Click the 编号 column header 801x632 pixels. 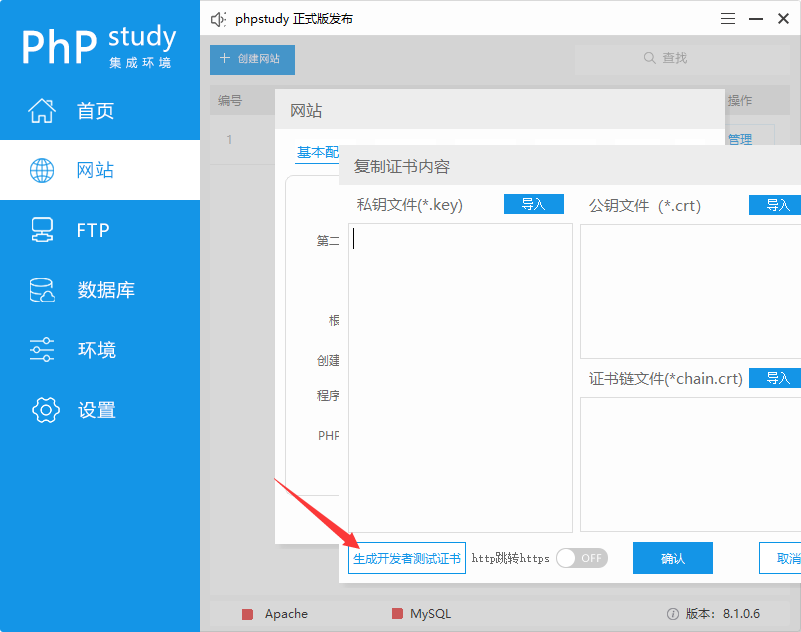click(230, 100)
